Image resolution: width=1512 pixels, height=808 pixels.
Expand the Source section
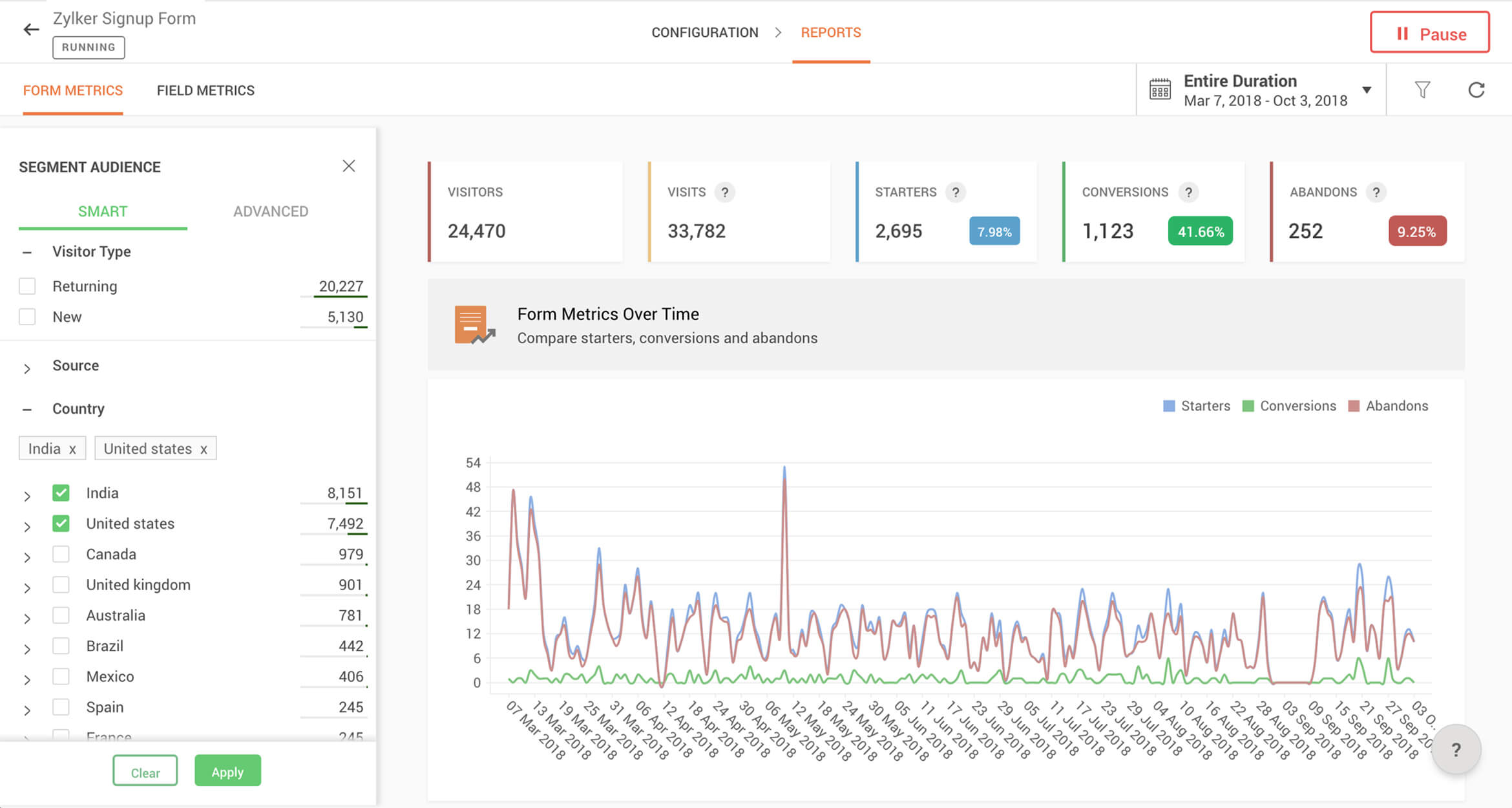27,368
